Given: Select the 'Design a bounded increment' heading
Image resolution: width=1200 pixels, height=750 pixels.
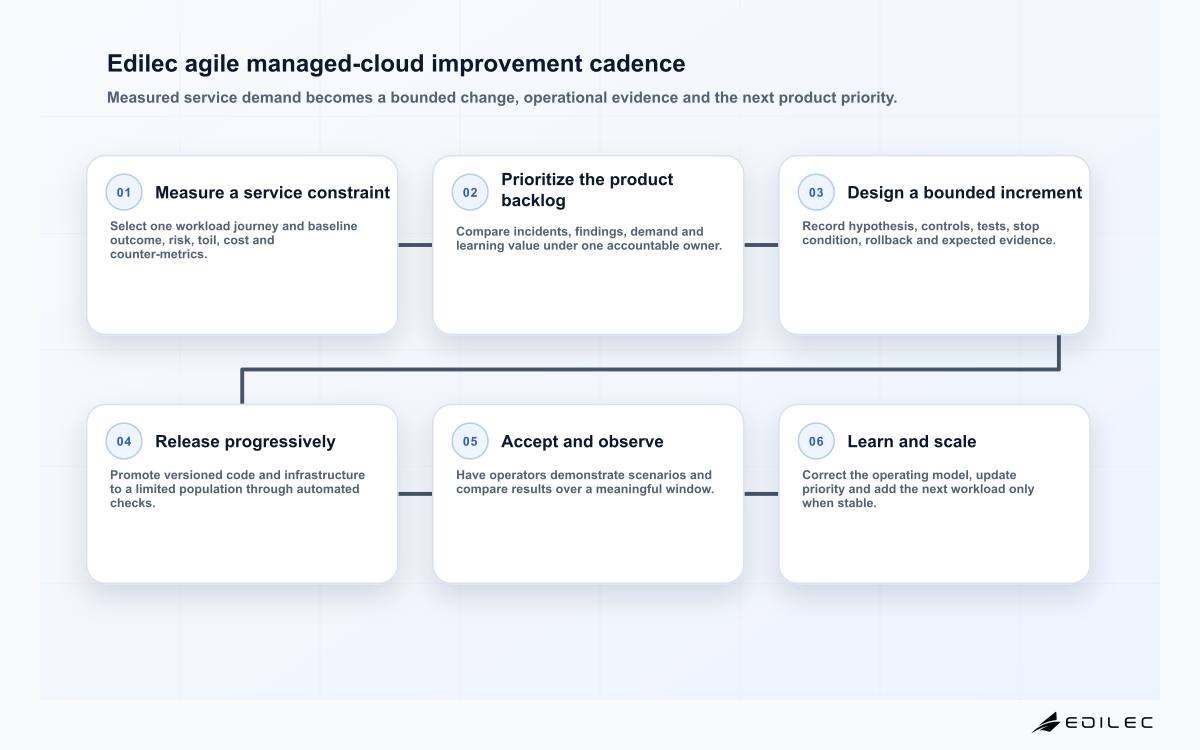Looking at the screenshot, I should 964,193.
